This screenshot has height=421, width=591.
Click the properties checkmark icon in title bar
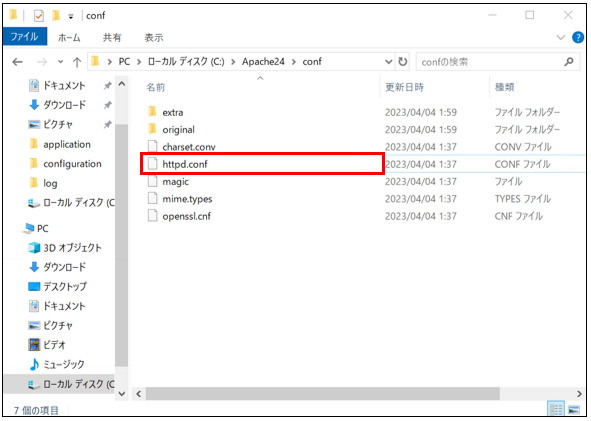39,16
